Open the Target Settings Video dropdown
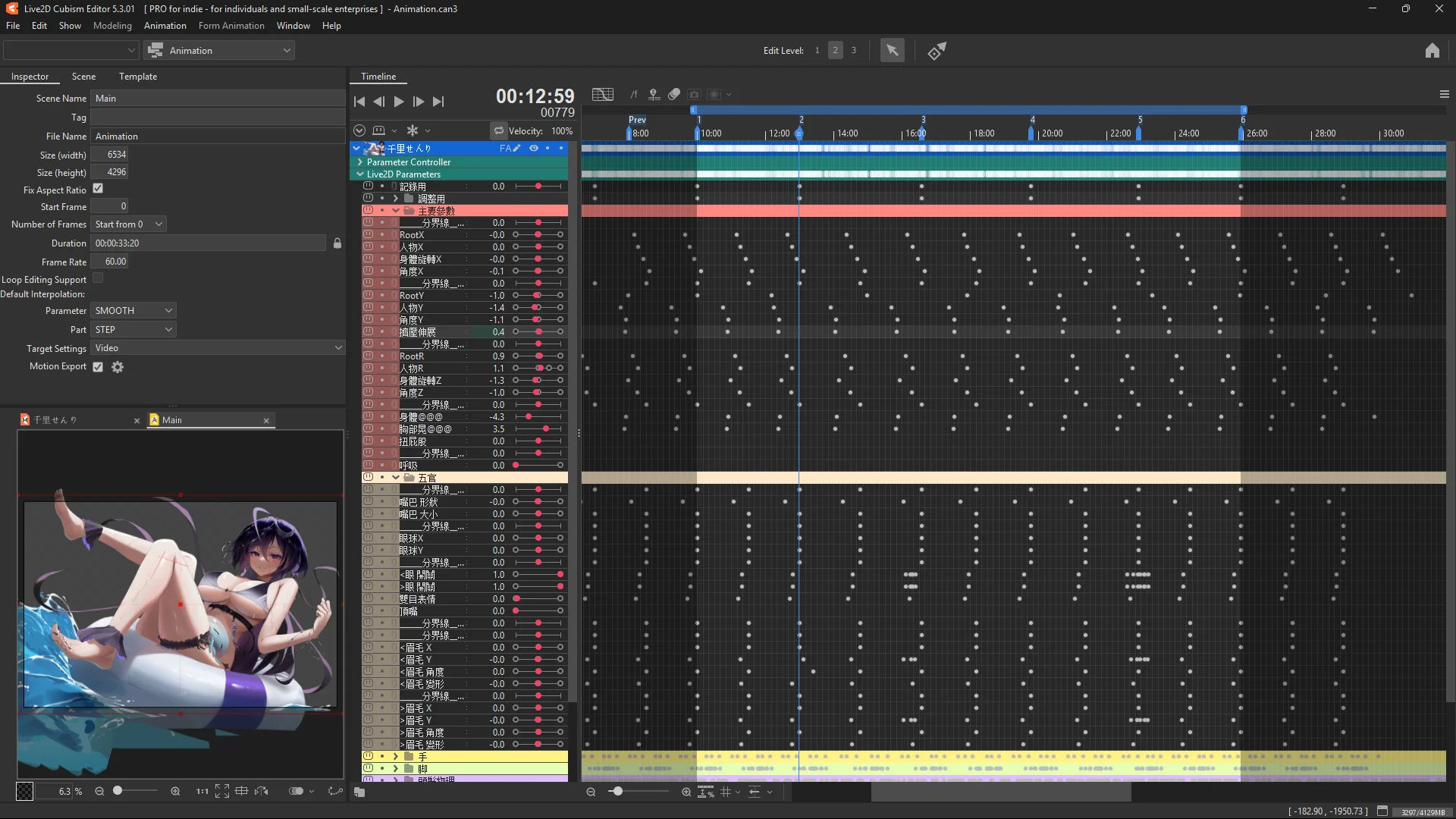Screen dimensions: 1456x819 [218, 348]
